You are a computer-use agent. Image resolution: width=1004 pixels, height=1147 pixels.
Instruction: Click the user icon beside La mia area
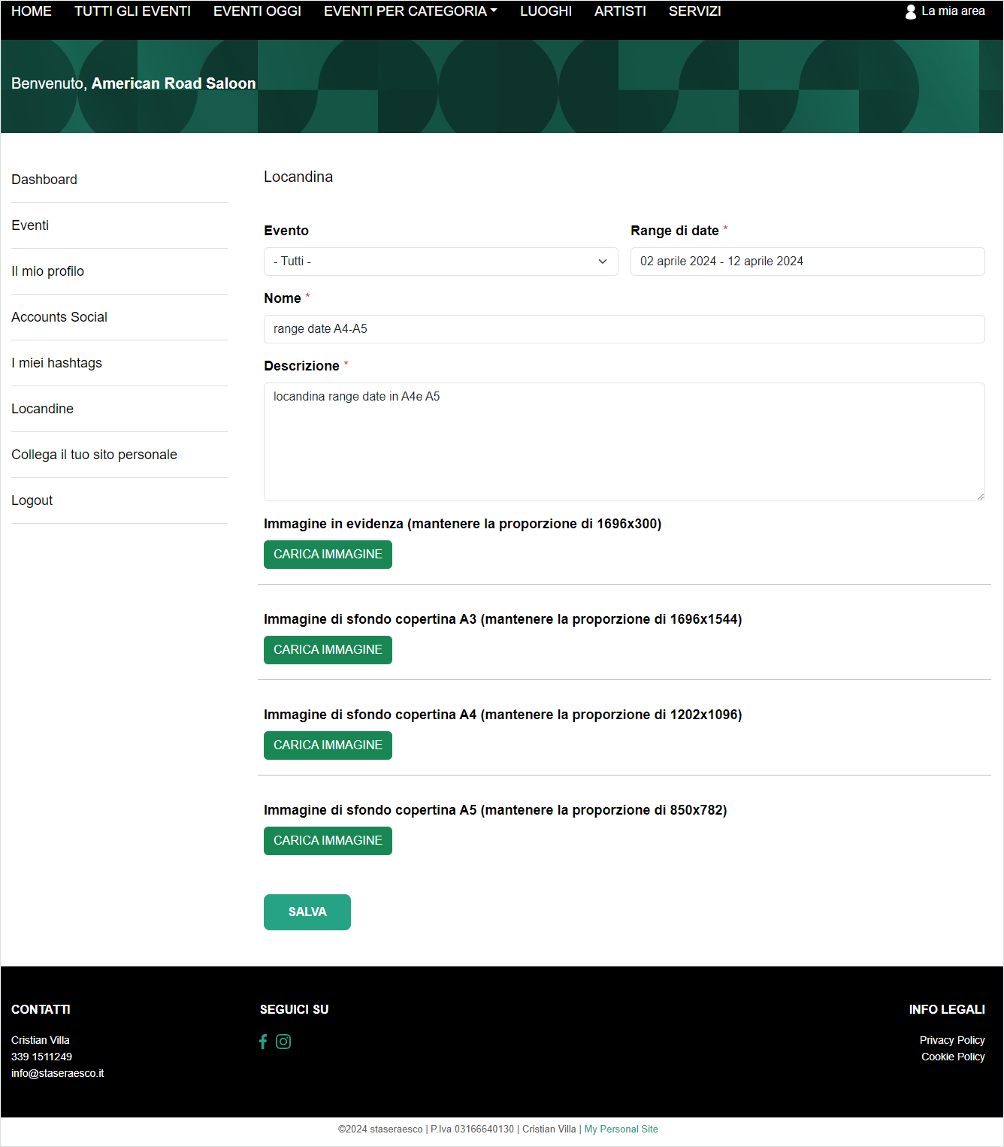910,12
